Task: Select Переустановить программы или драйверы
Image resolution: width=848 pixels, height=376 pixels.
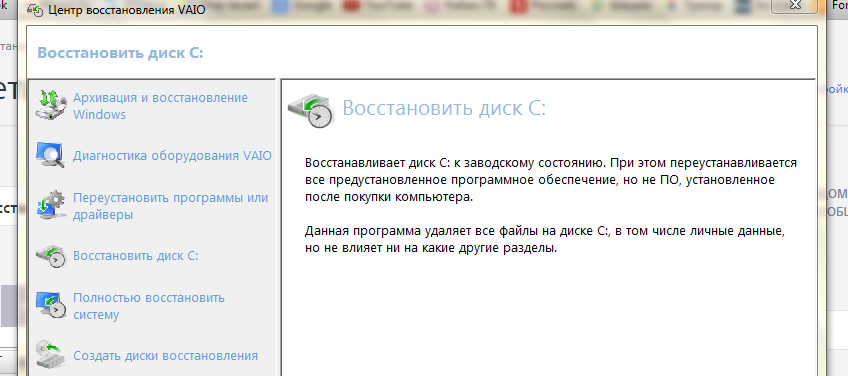Action: [171, 206]
